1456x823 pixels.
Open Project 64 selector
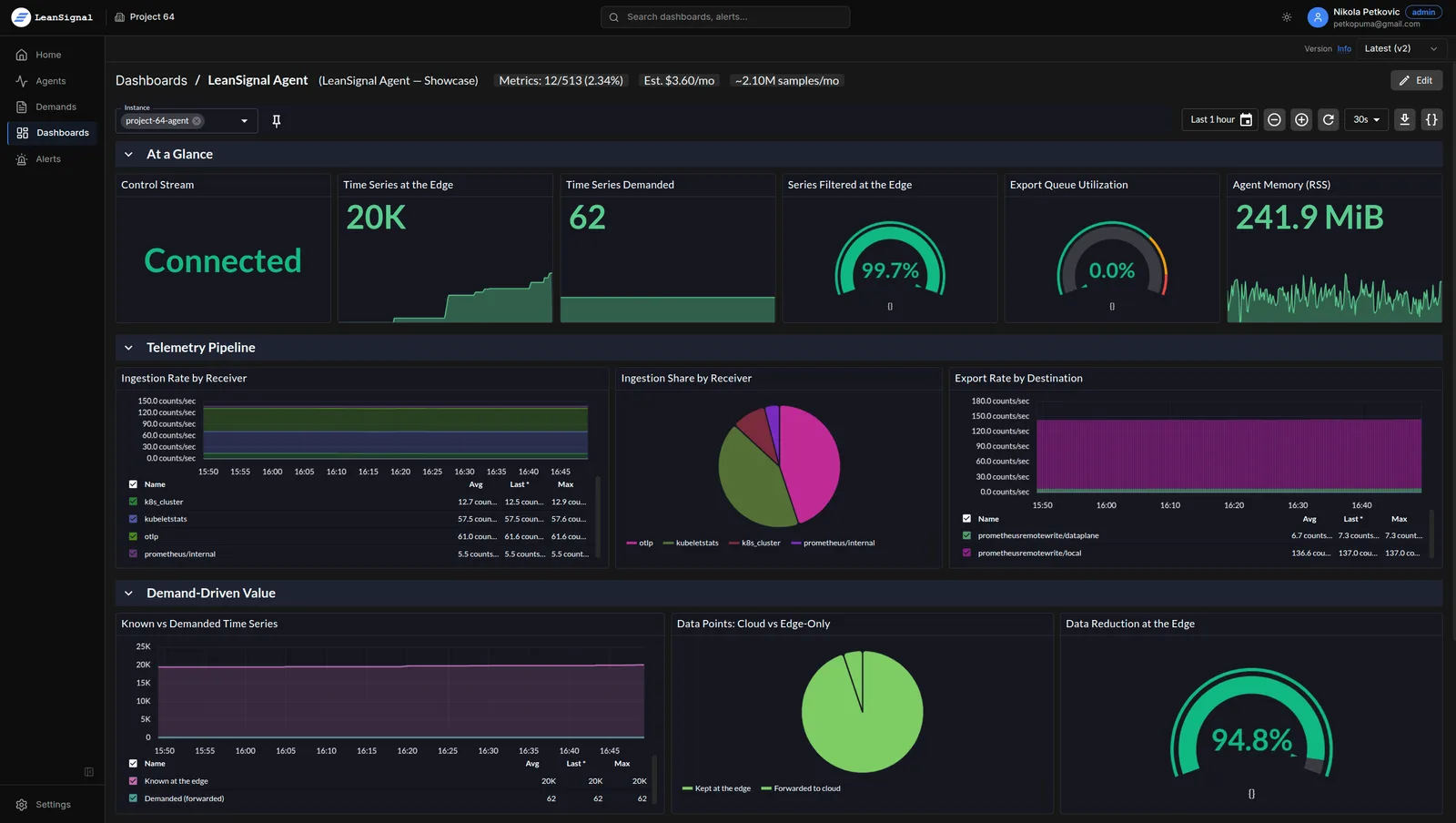point(145,17)
